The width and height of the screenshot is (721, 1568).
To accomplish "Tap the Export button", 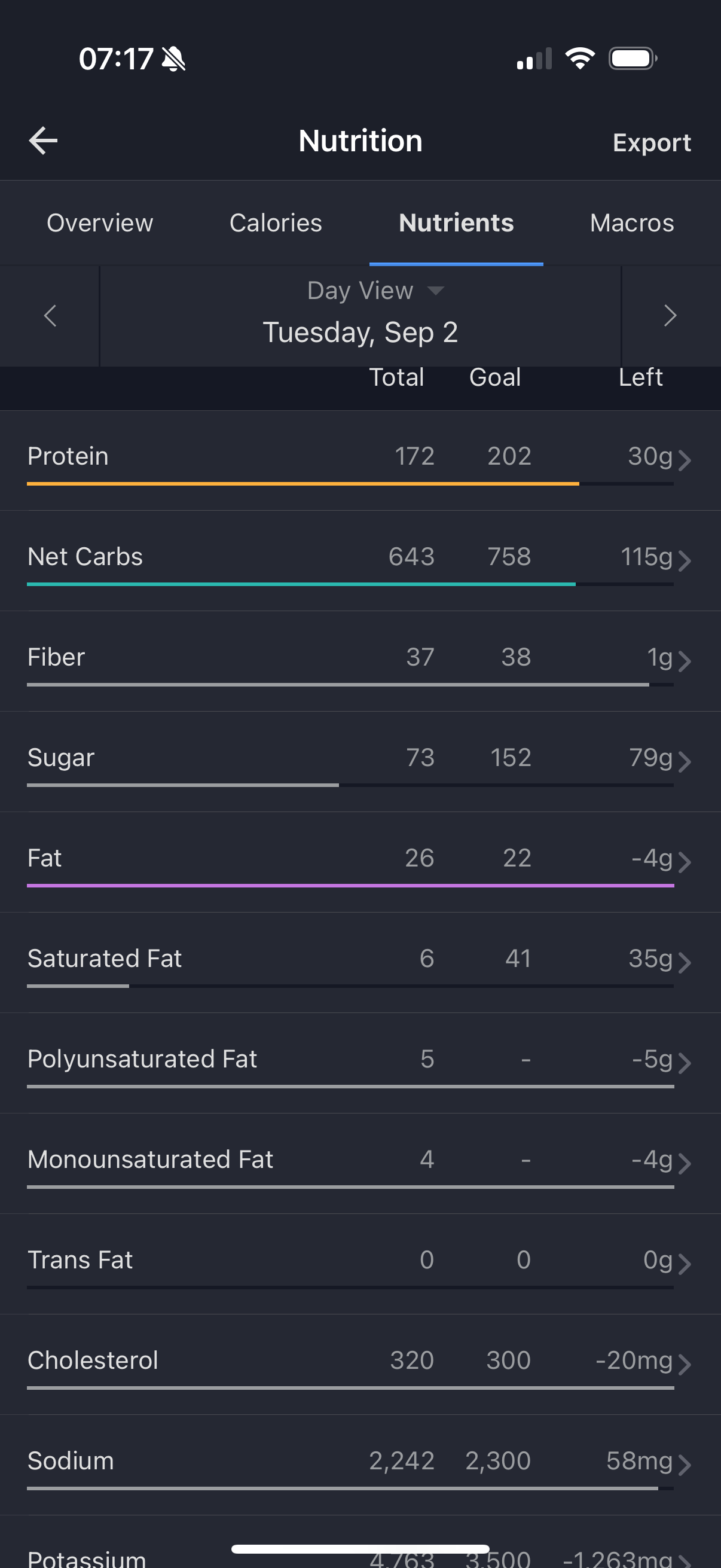I will tap(652, 142).
